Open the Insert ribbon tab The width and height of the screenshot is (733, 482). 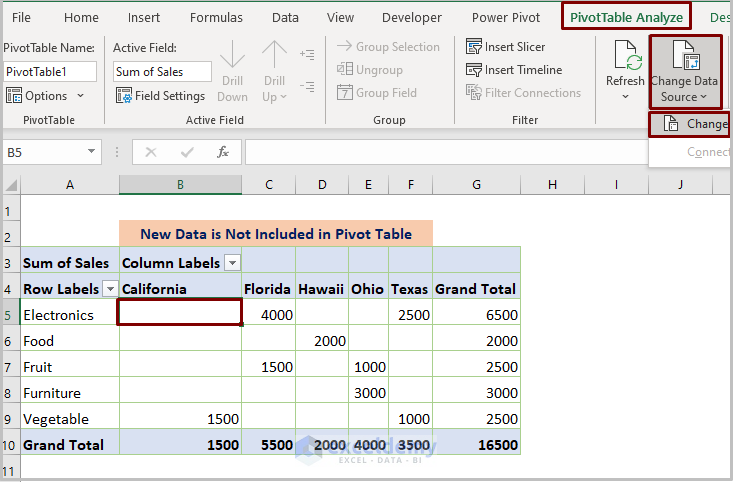click(x=144, y=17)
